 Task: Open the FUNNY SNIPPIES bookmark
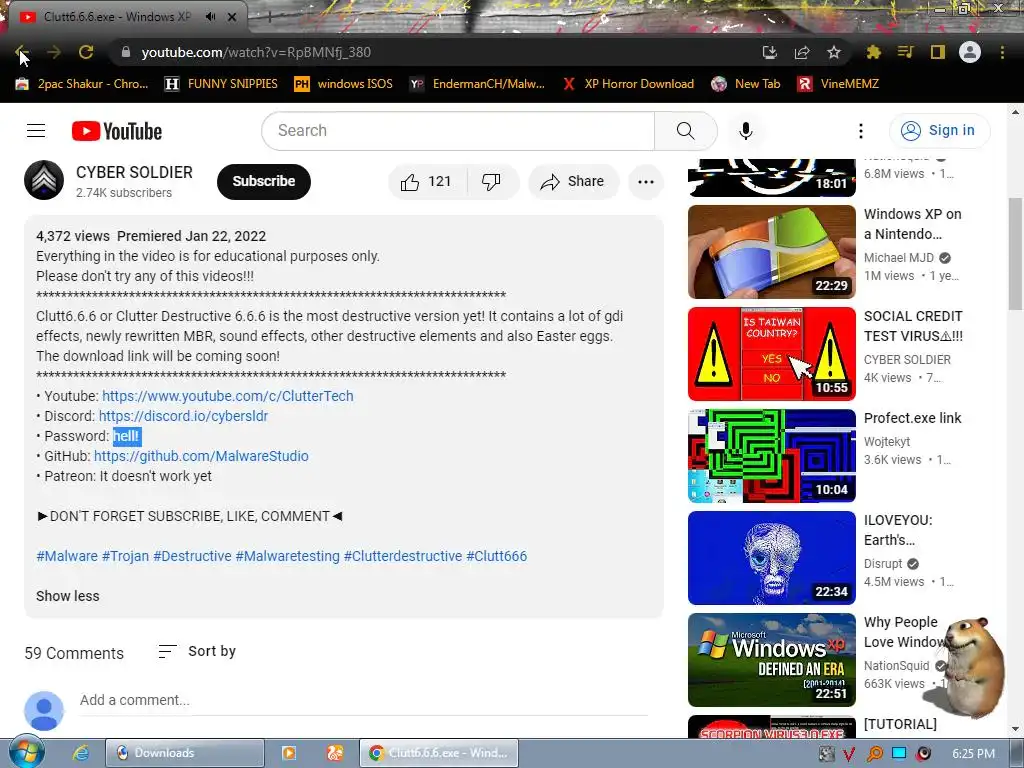[x=221, y=84]
